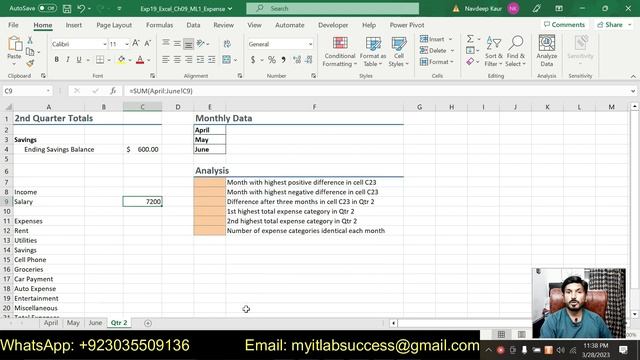Click the Name Box showing C9
The height and width of the screenshot is (360, 640).
click(x=27, y=91)
